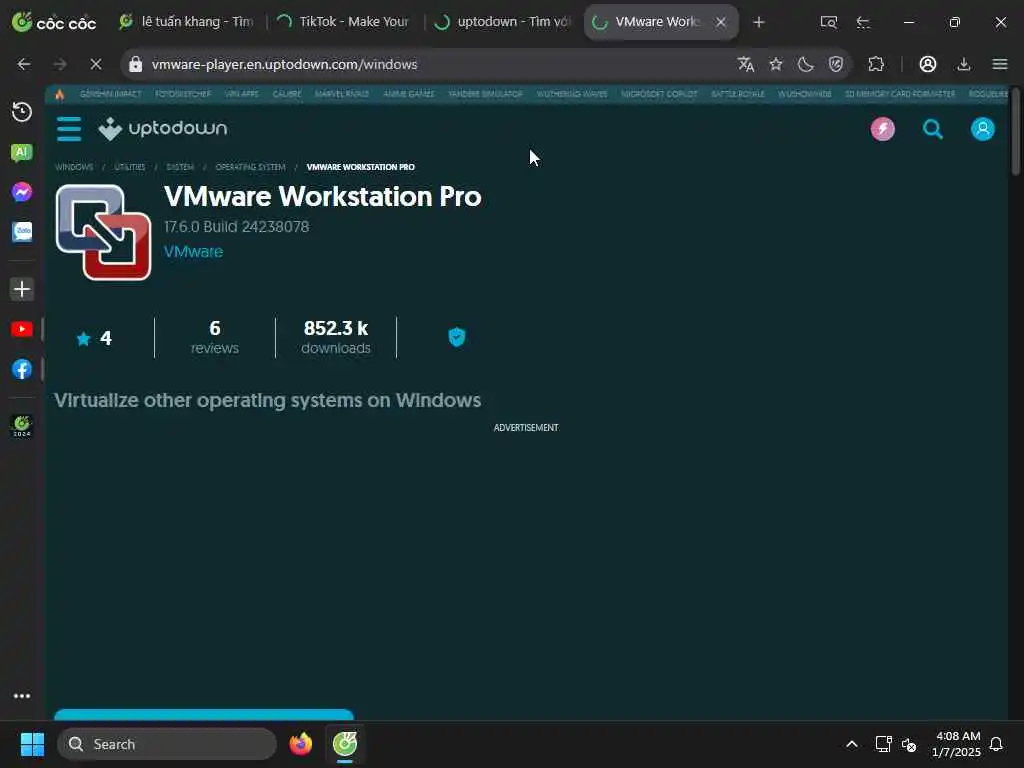This screenshot has height=768, width=1024.
Task: View the 6 reviews
Action: pyautogui.click(x=215, y=338)
